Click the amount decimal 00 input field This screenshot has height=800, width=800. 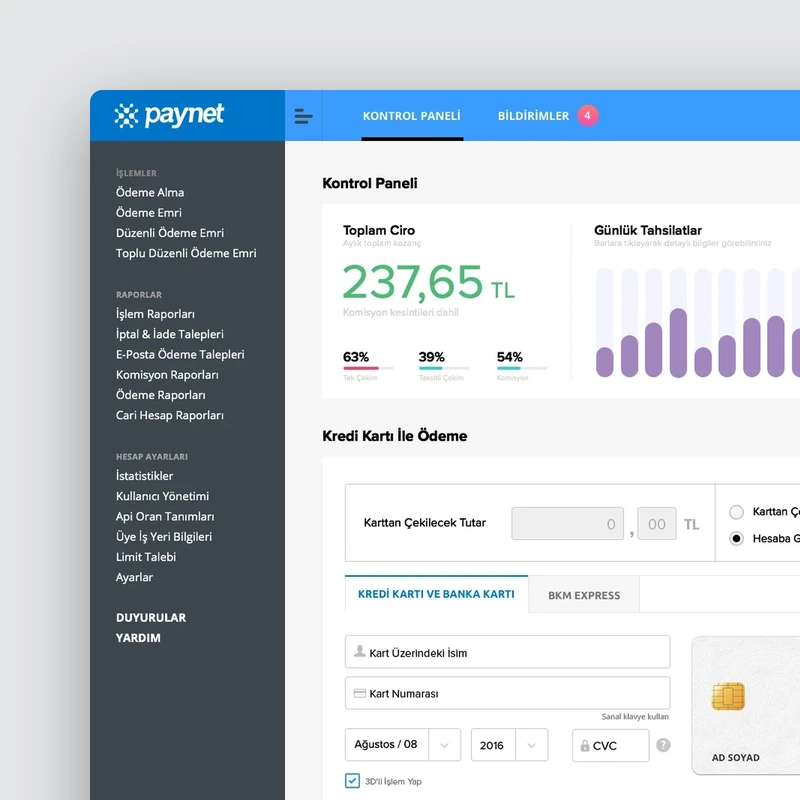coord(657,523)
